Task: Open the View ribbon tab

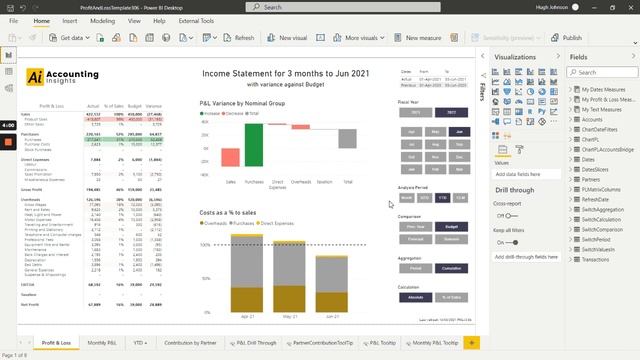Action: (134, 21)
